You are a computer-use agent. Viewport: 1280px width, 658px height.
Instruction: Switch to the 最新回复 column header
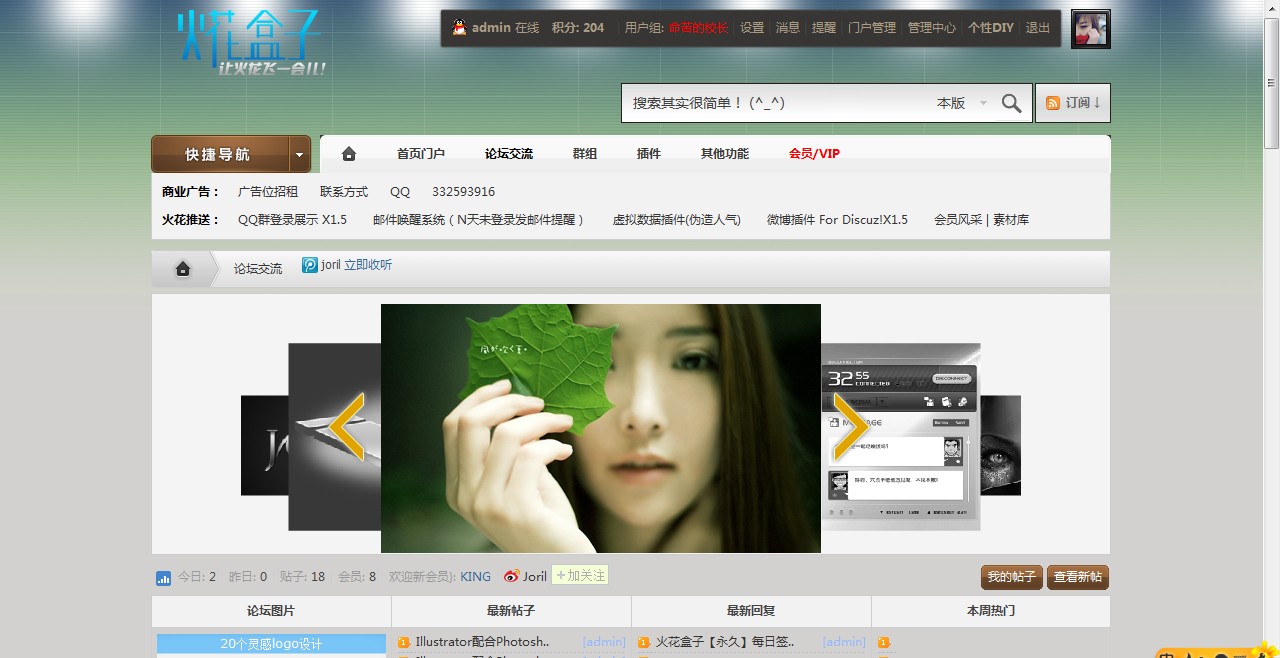751,611
